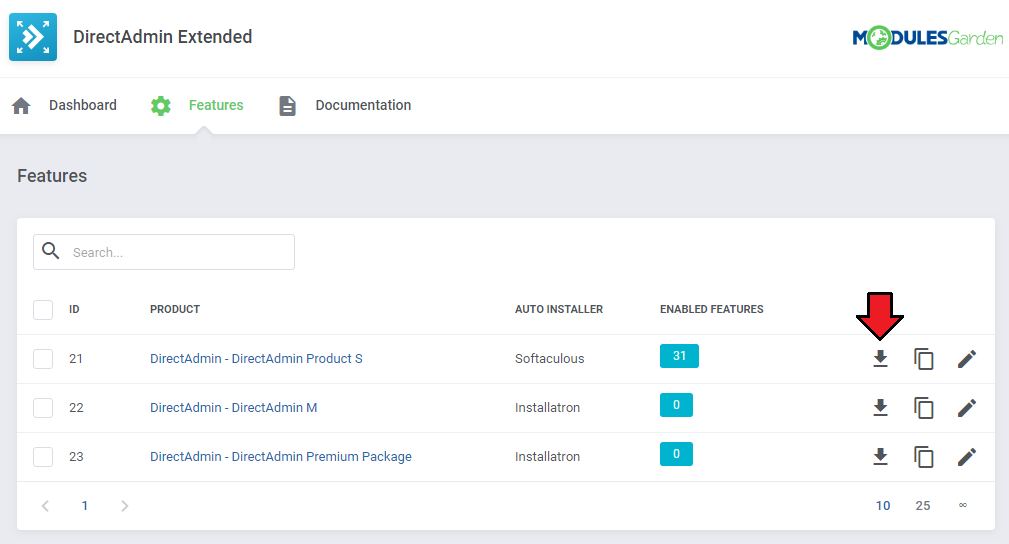This screenshot has width=1009, height=544.
Task: Open DirectAdmin - DirectAdmin Premium Package link
Action: pyautogui.click(x=281, y=456)
